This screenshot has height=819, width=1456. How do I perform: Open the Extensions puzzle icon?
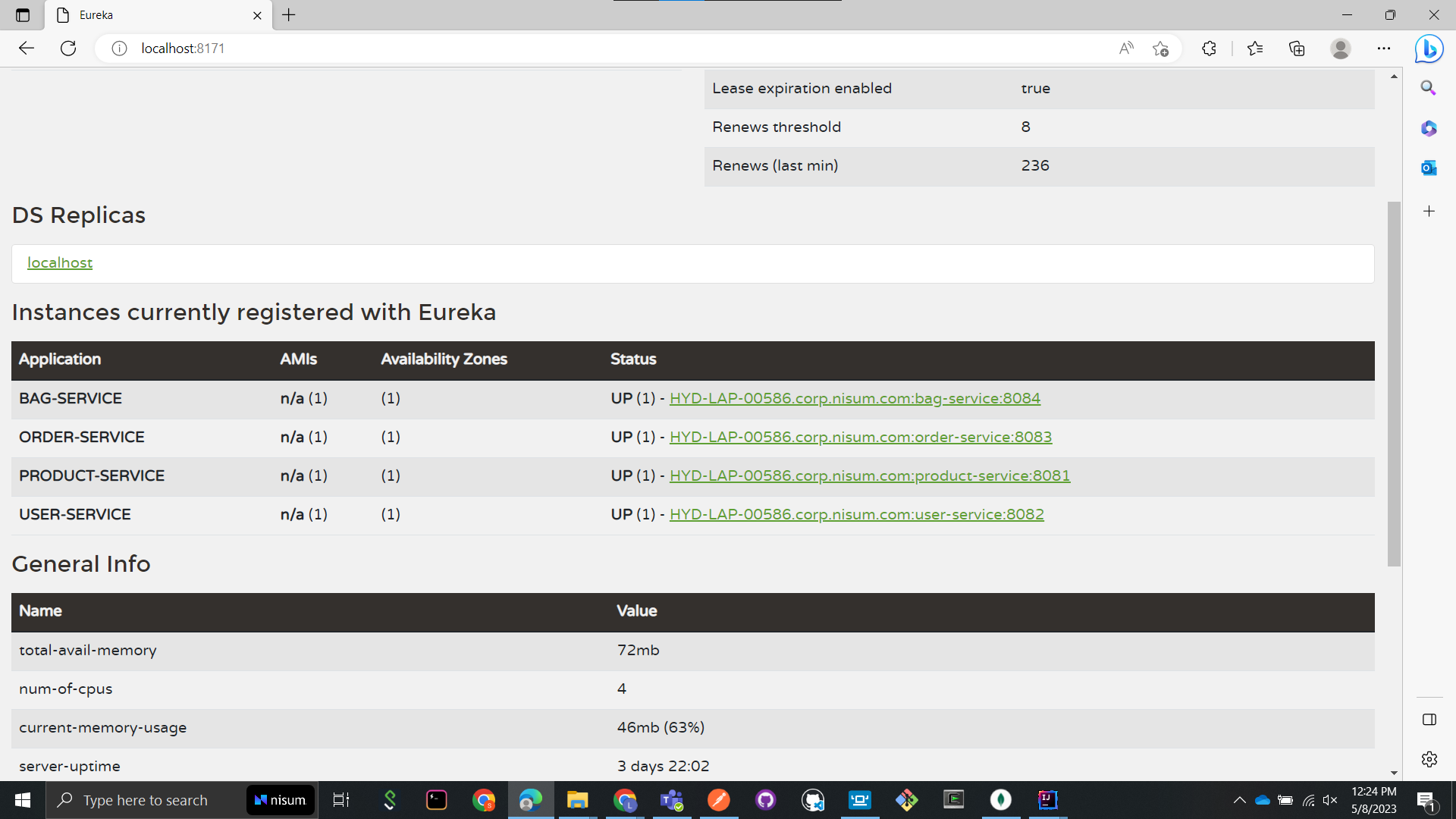(x=1209, y=49)
